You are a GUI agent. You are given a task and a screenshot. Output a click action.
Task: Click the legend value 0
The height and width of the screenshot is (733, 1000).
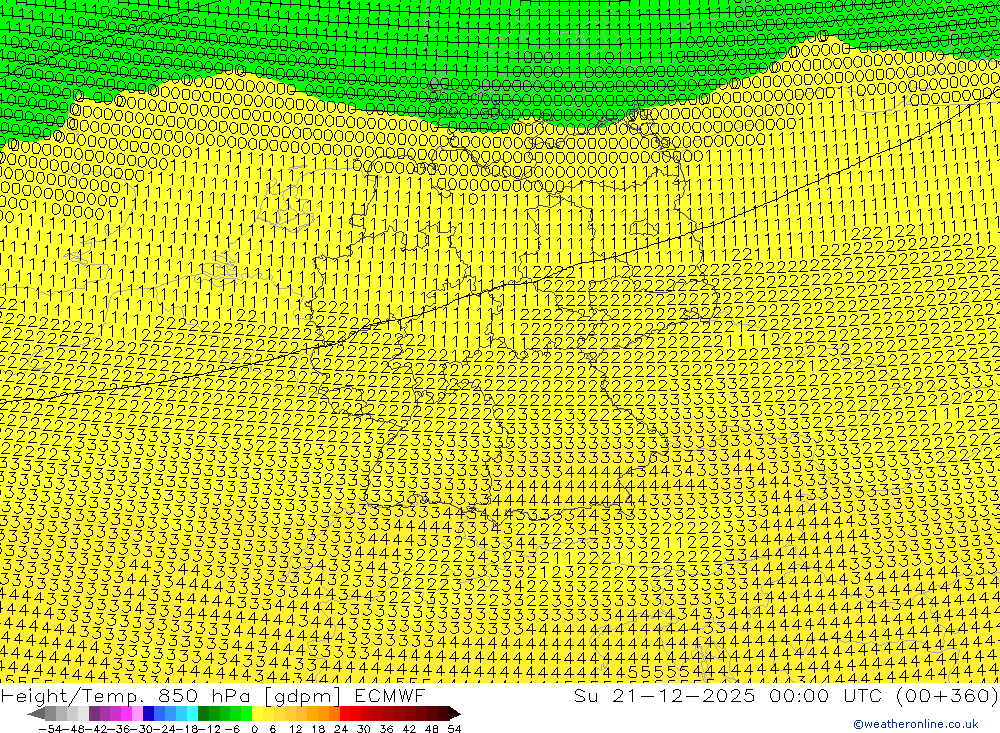(254, 729)
